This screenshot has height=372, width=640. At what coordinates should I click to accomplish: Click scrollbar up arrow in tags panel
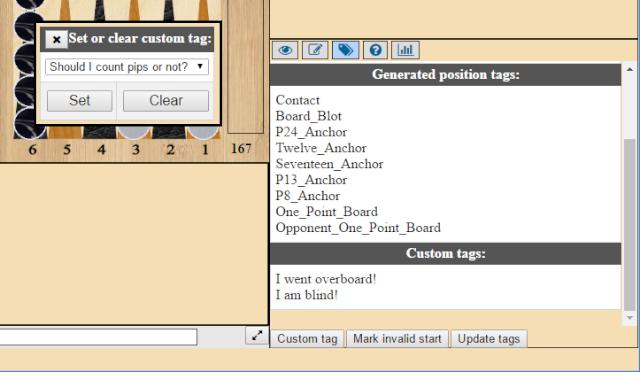coord(629,69)
